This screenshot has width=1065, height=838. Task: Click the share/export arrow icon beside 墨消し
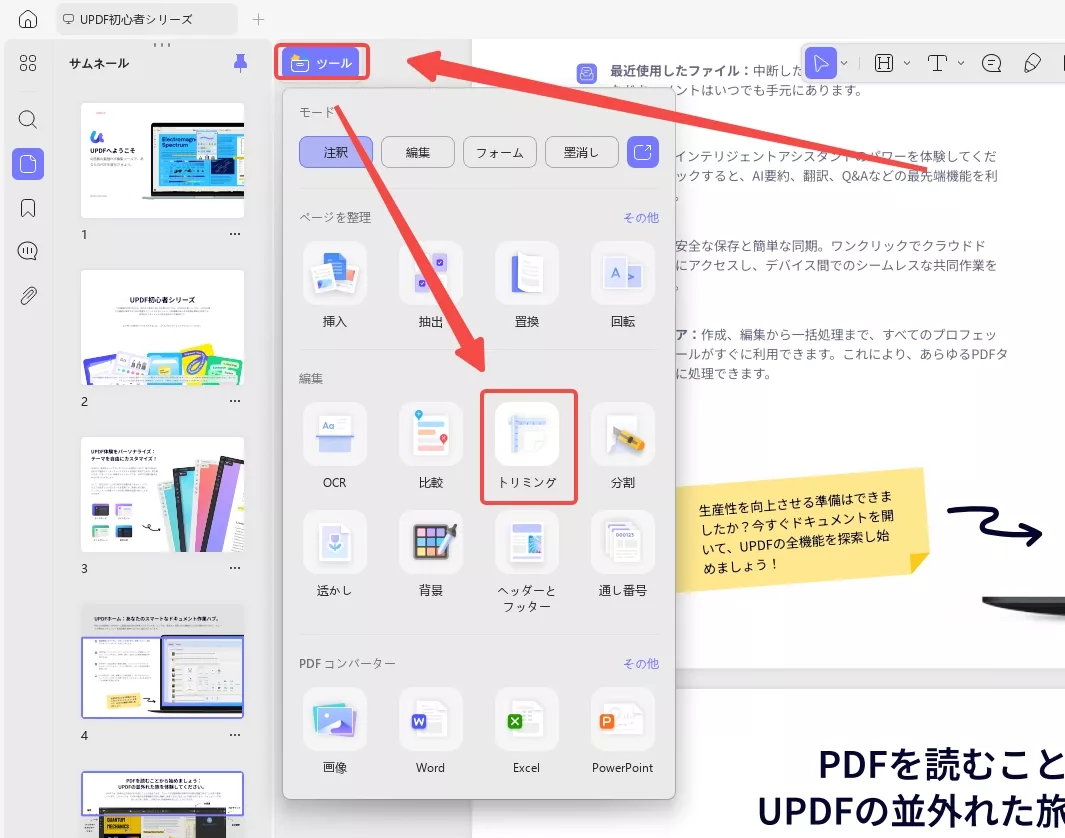click(643, 152)
